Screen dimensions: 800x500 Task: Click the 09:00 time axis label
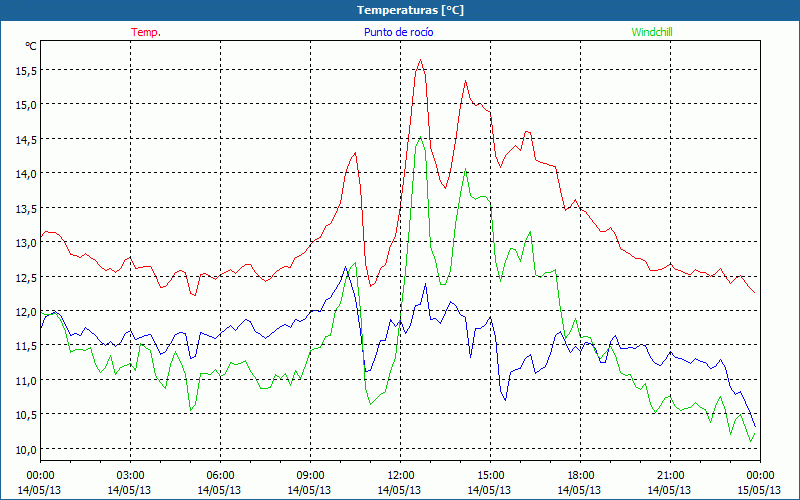coord(310,476)
